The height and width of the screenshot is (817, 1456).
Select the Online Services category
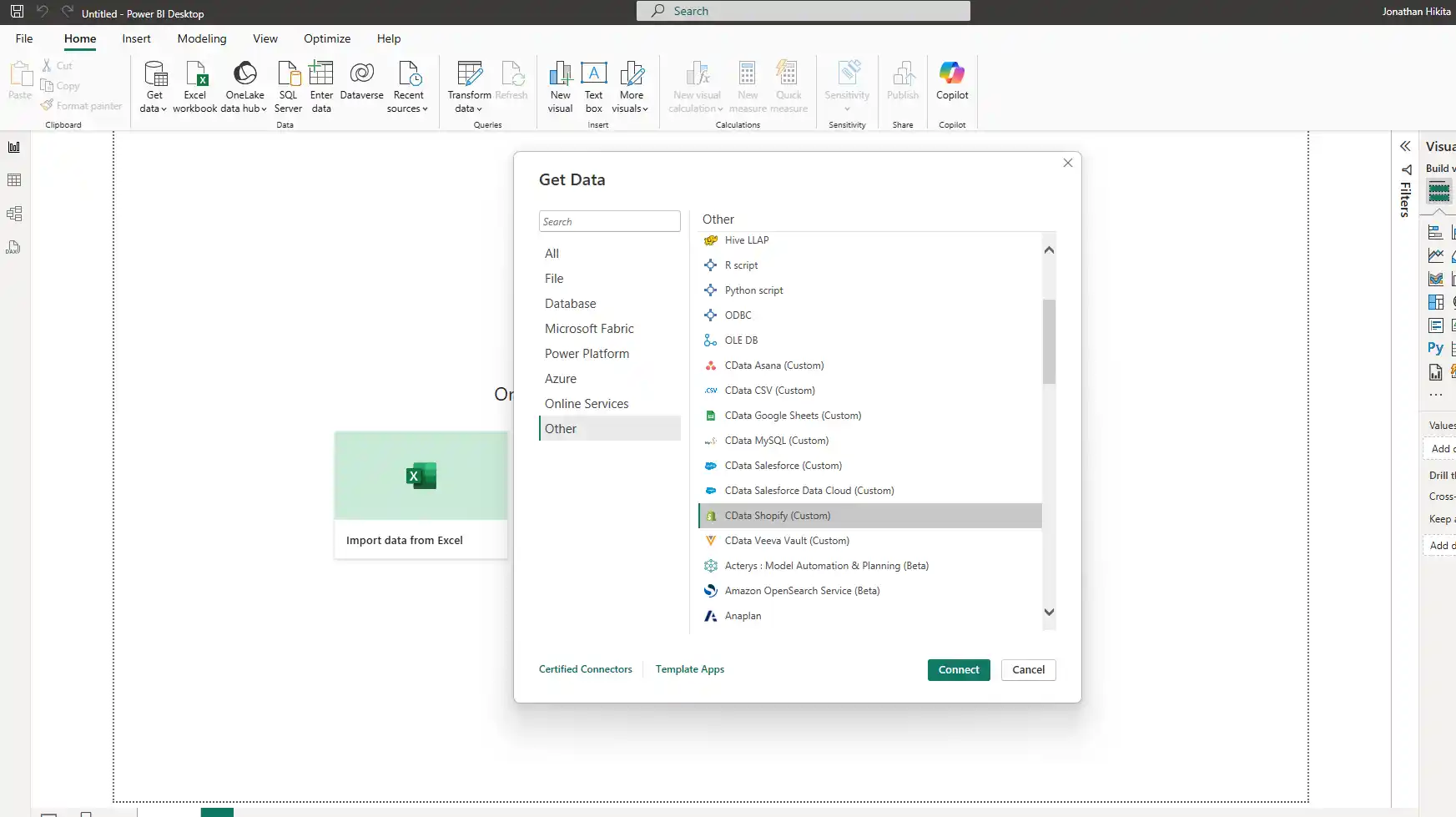click(x=587, y=404)
